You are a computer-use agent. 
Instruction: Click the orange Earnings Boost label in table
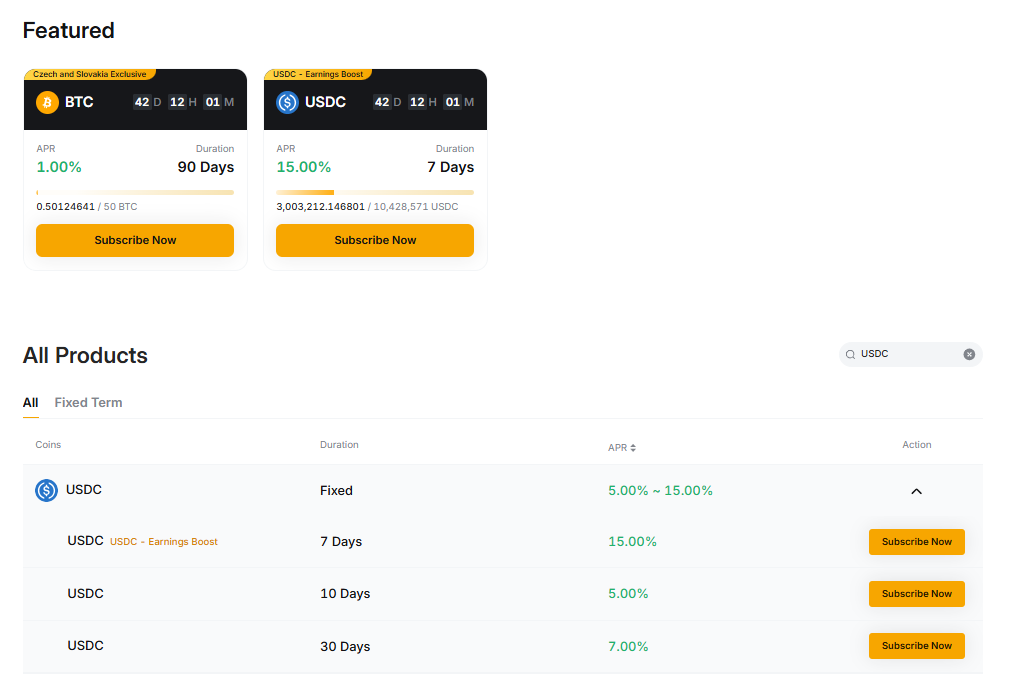tap(164, 542)
